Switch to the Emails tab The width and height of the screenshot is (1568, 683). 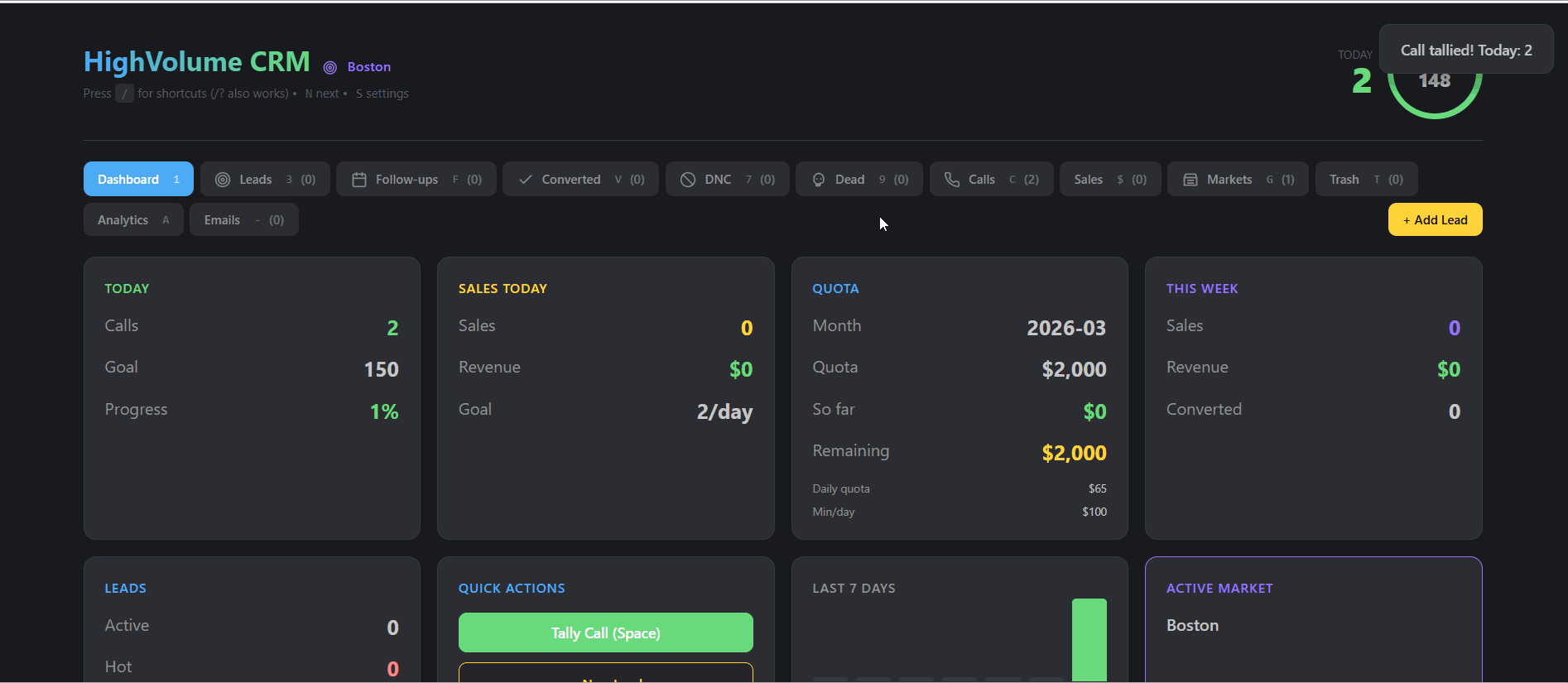pos(244,219)
